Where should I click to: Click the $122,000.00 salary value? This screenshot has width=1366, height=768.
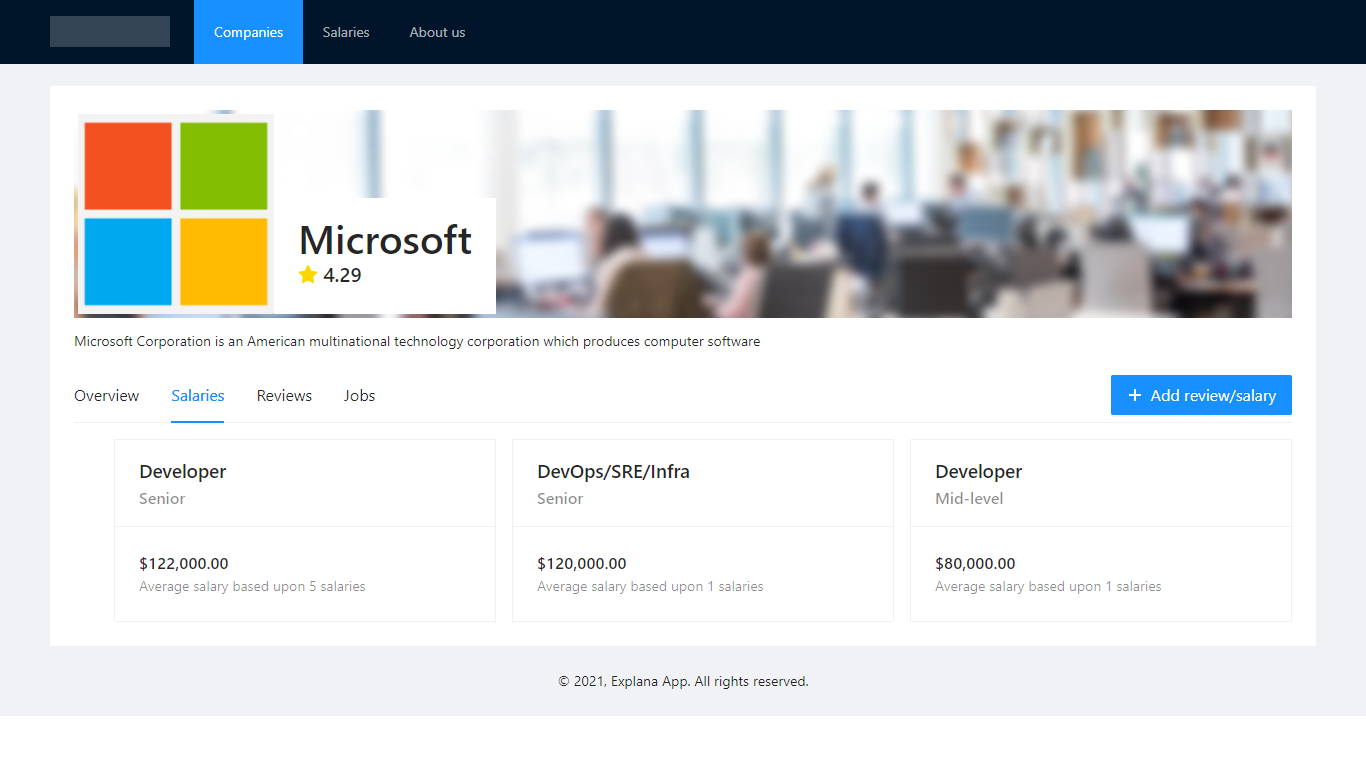pos(184,564)
